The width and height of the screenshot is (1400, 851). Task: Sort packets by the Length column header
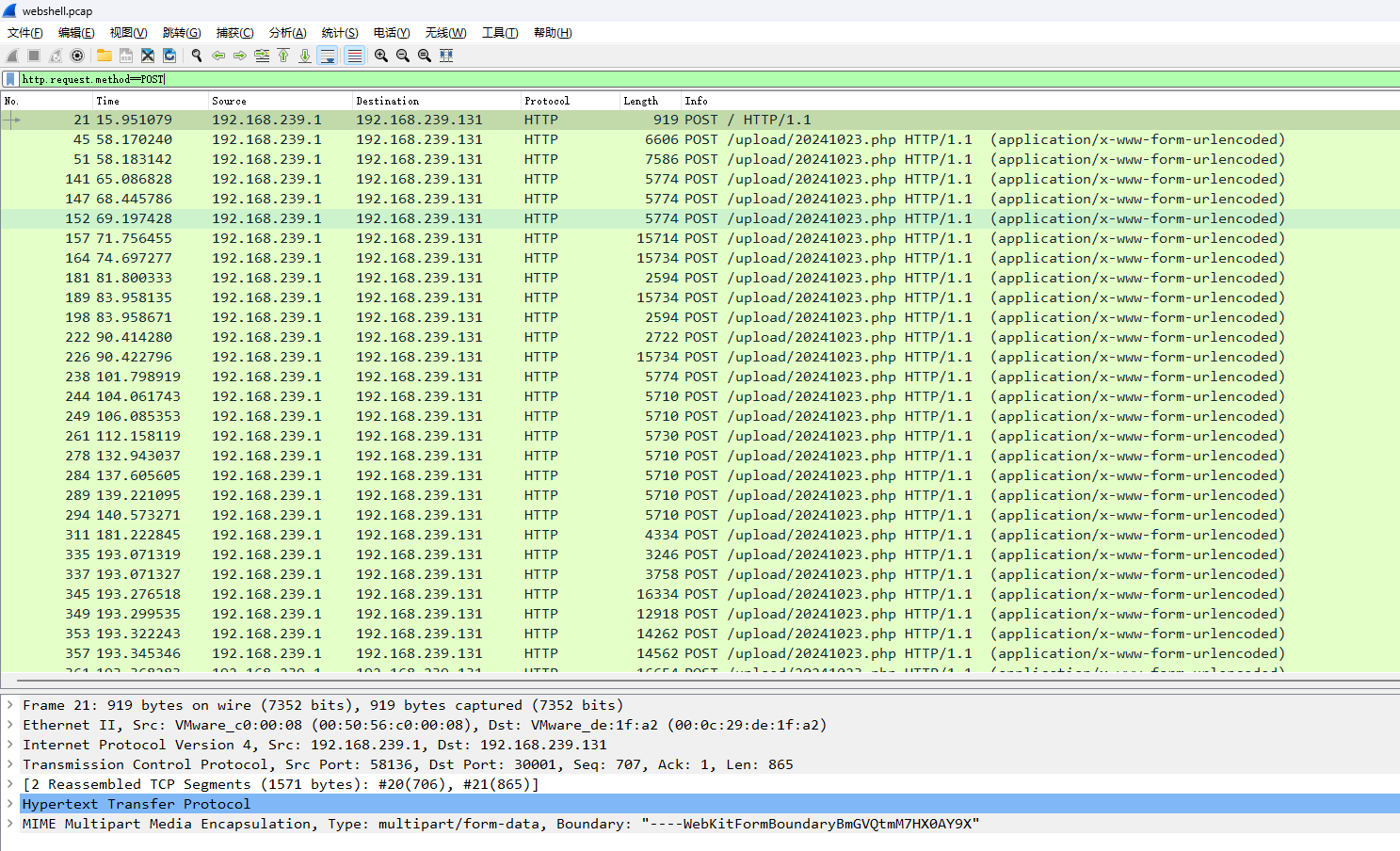[649, 101]
